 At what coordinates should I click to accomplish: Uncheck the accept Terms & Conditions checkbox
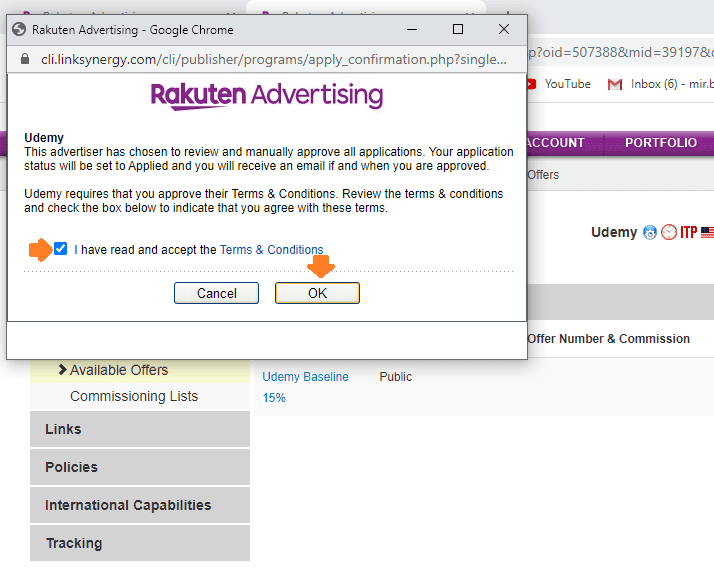tap(60, 249)
